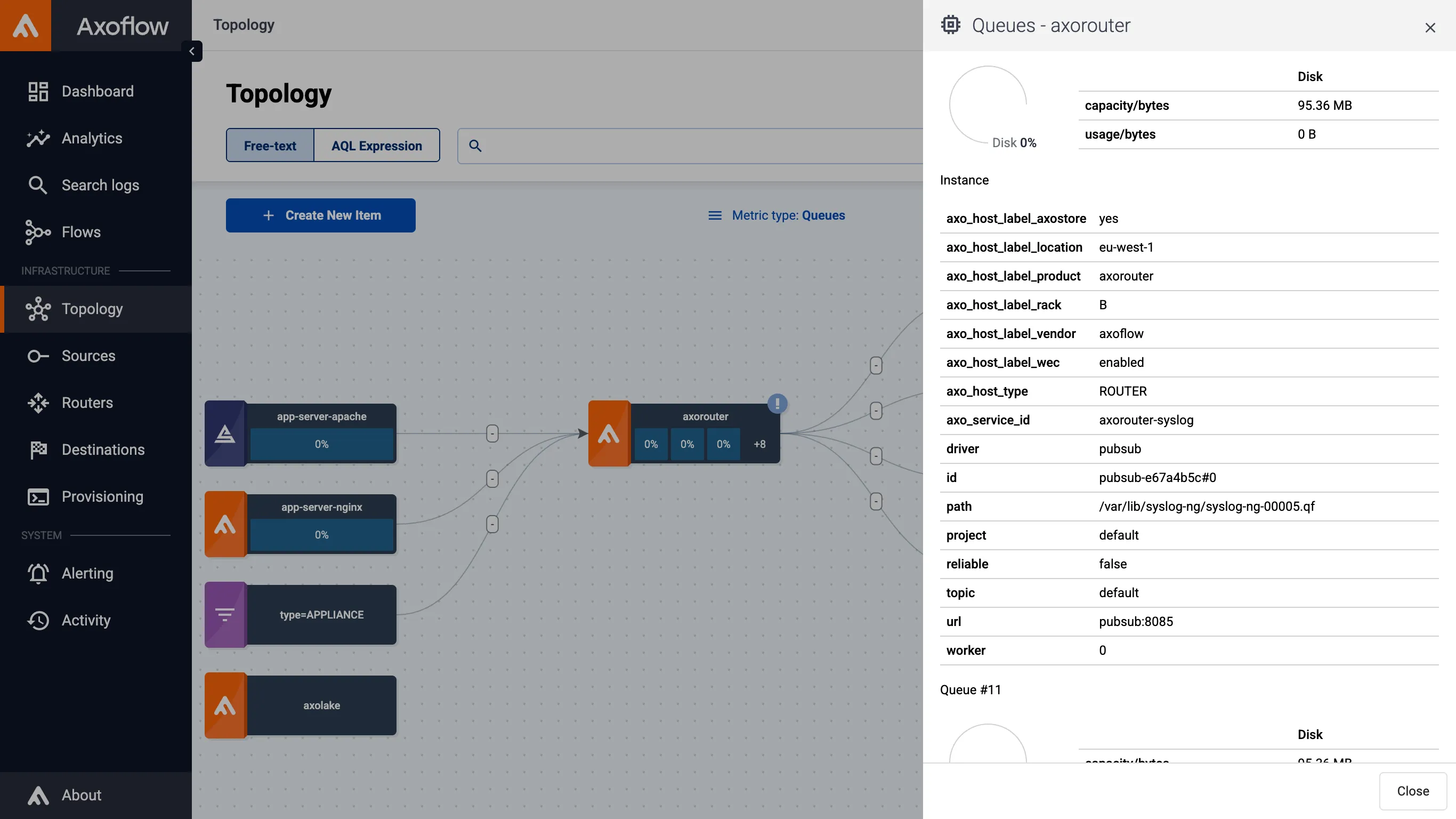Open Destinations in sidebar
Screen dimensions: 1456x819
103,449
